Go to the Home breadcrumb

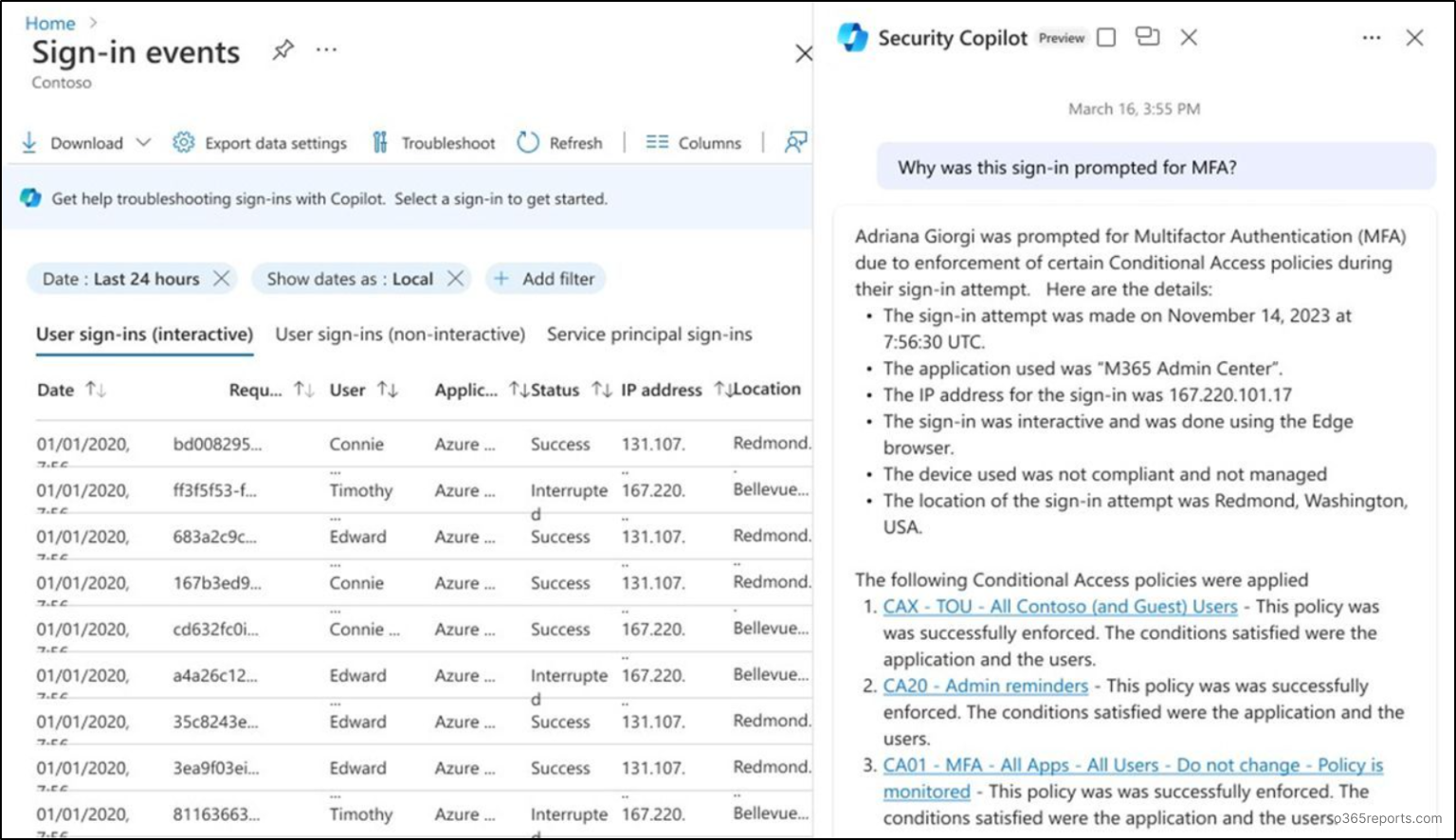tap(50, 23)
